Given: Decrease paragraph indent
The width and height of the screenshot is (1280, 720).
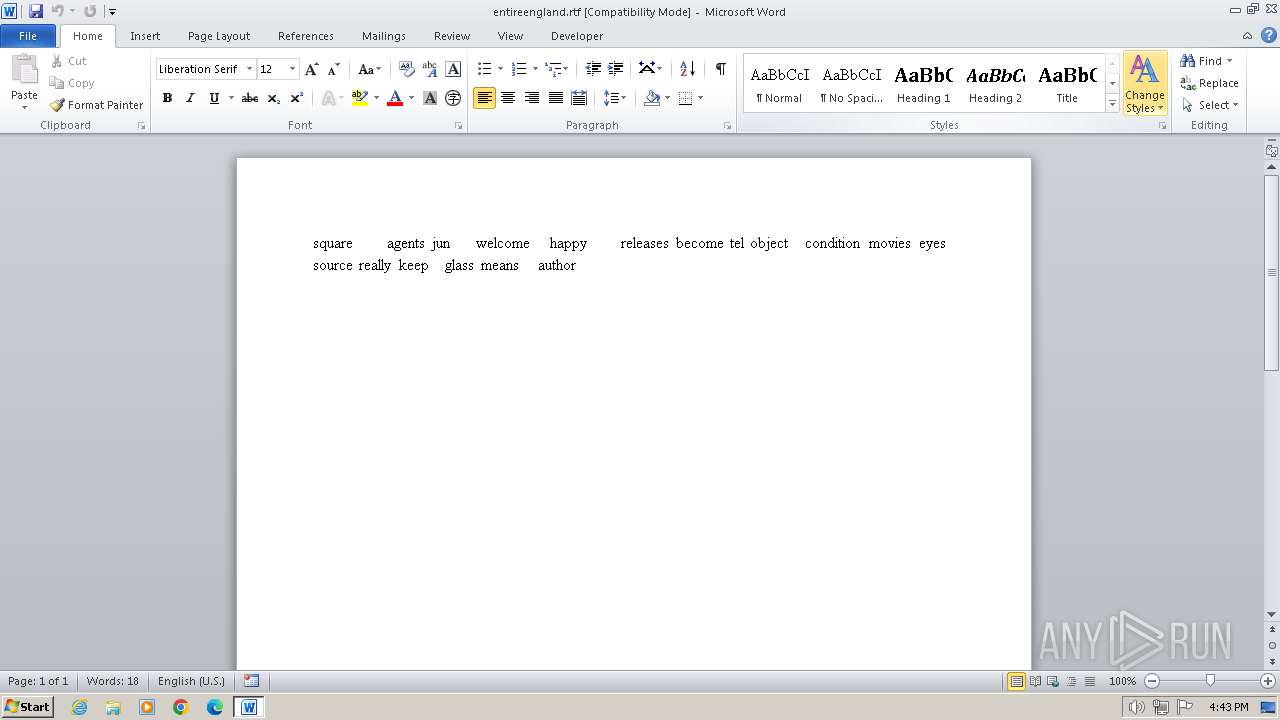Looking at the screenshot, I should coord(593,69).
